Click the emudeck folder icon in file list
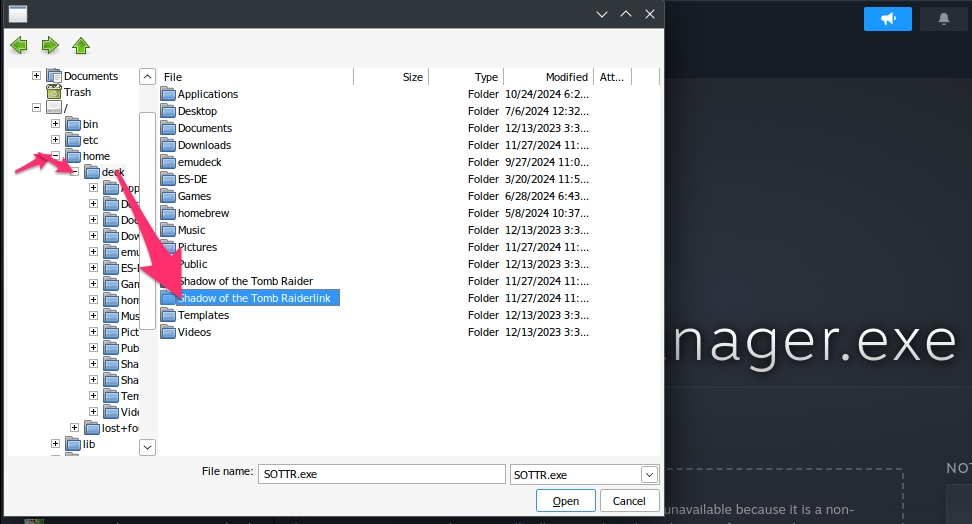972x524 pixels. coord(168,162)
